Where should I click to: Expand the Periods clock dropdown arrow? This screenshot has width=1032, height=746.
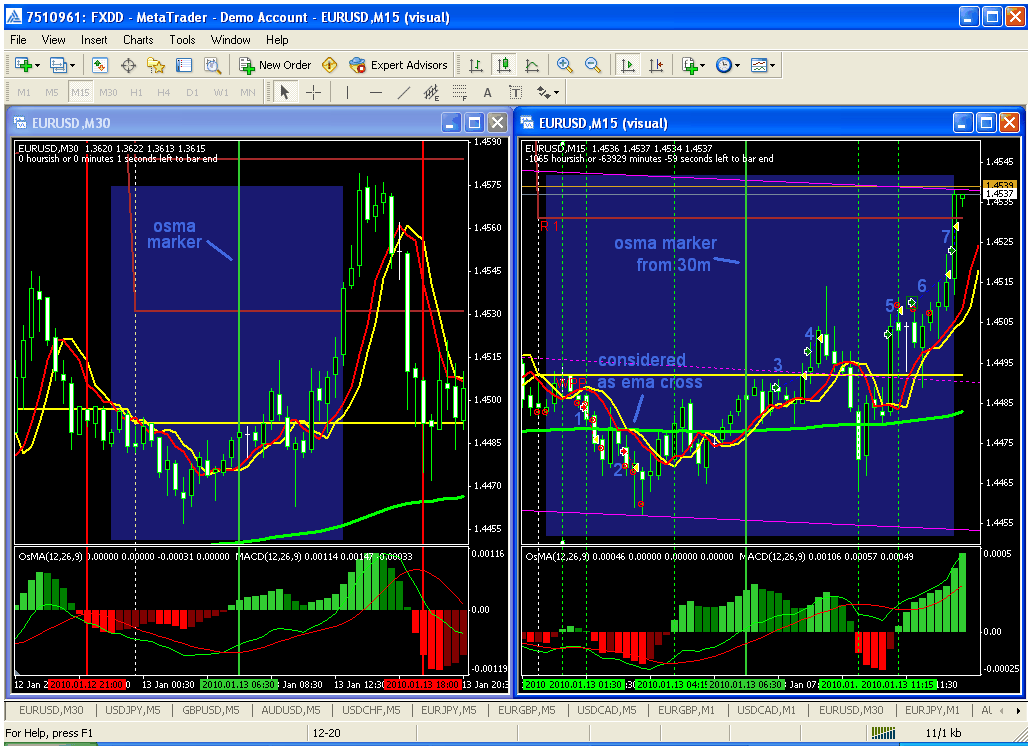click(738, 65)
